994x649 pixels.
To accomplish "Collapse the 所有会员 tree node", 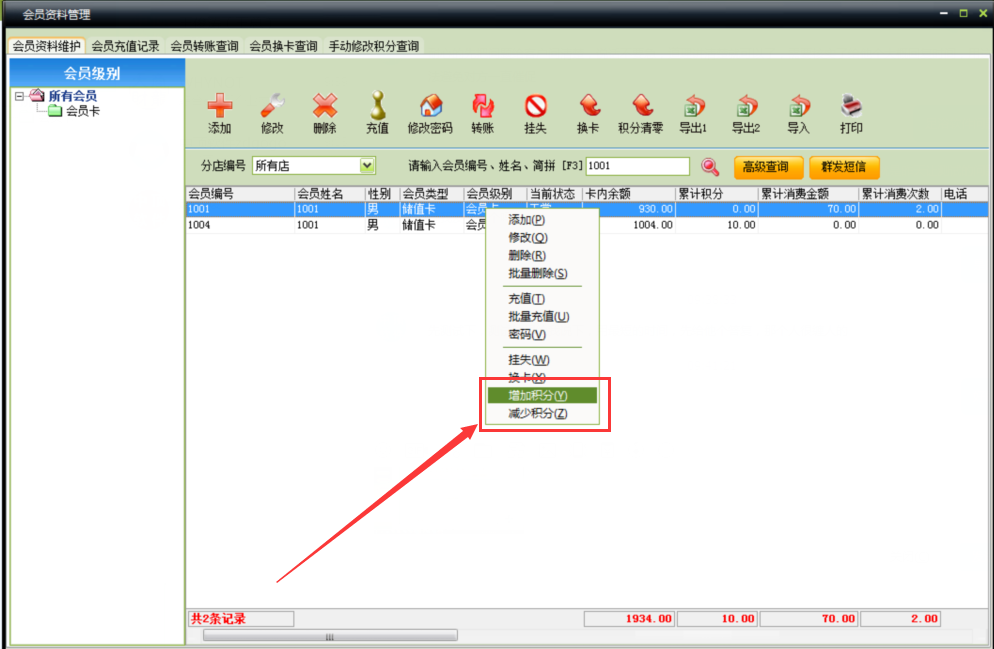I will [x=19, y=96].
